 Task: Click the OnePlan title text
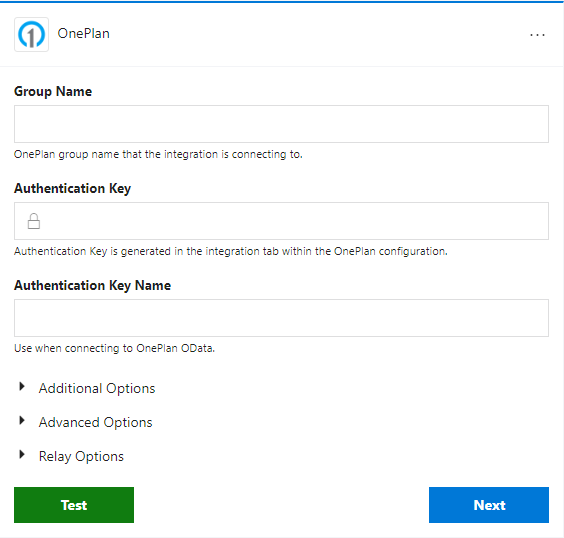click(x=83, y=33)
